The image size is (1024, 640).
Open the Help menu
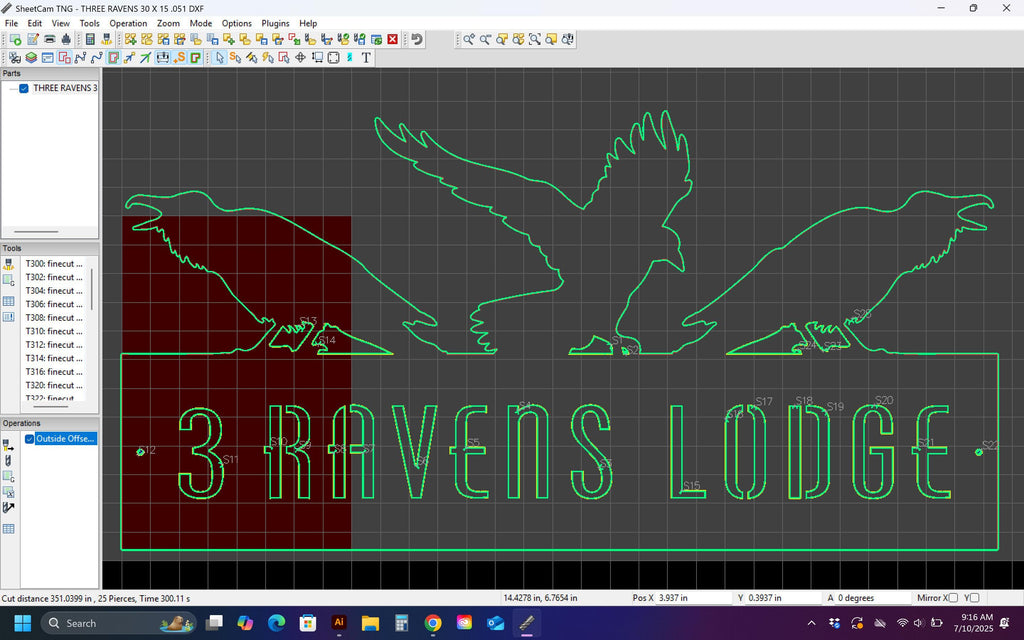point(308,23)
